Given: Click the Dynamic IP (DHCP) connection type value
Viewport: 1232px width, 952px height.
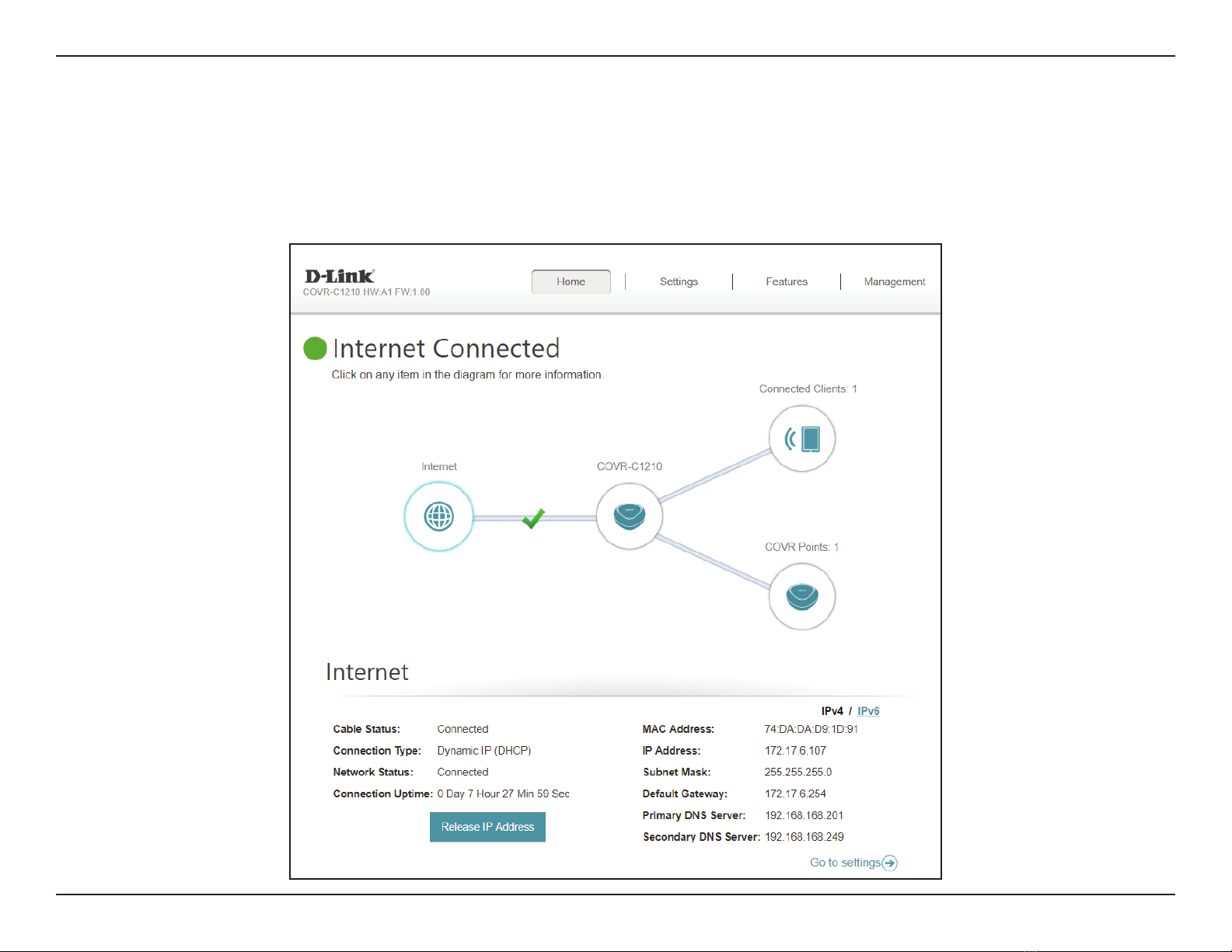Looking at the screenshot, I should [484, 751].
